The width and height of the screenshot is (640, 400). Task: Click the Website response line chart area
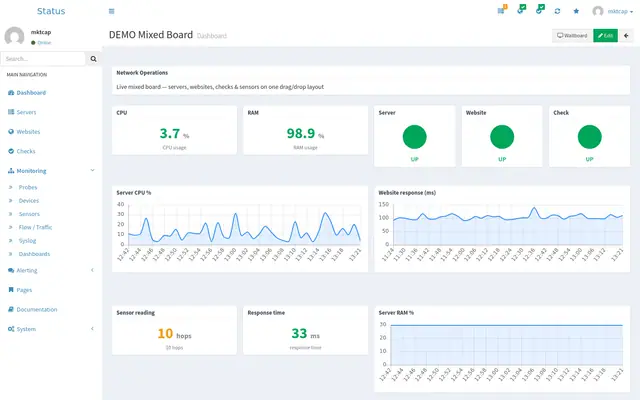coord(507,224)
